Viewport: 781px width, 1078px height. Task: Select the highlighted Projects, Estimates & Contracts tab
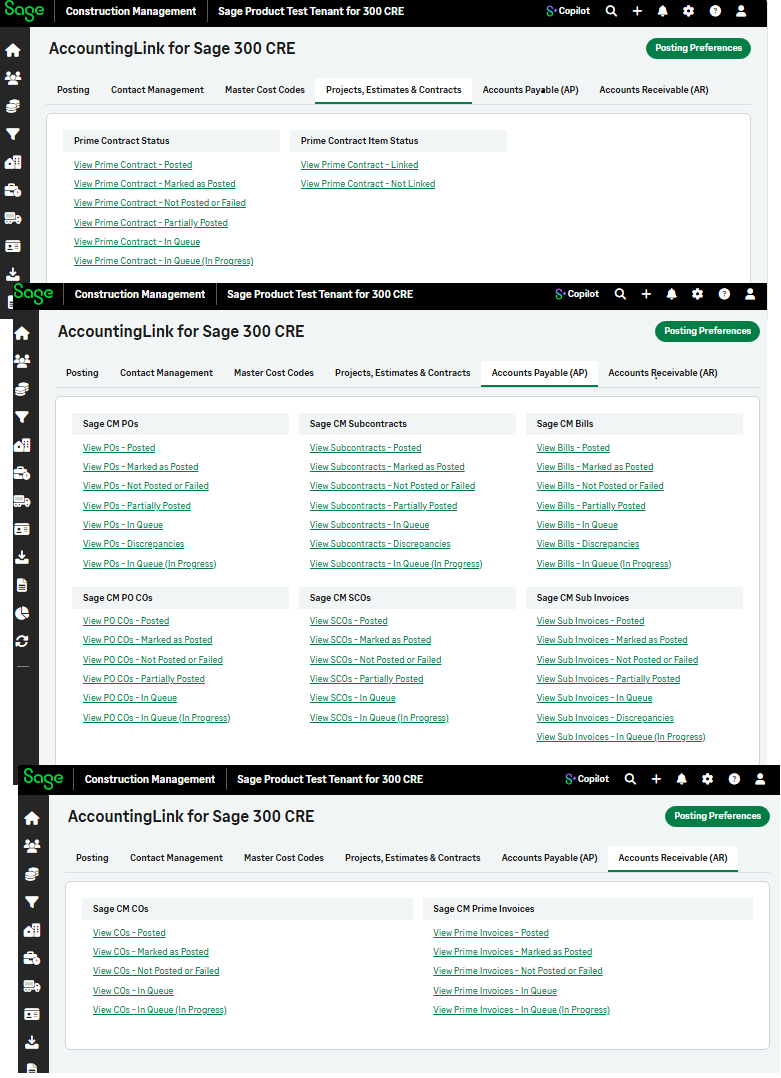coord(393,90)
